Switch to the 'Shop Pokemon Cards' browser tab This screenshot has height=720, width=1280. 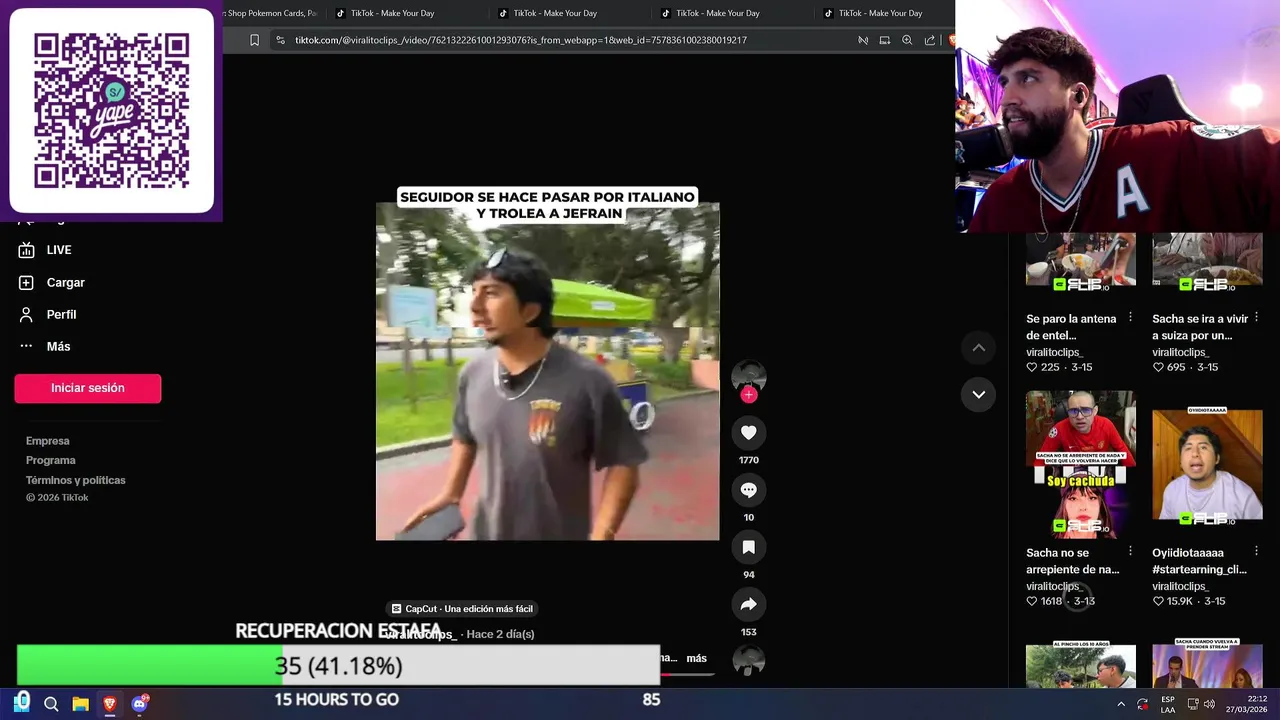click(270, 13)
